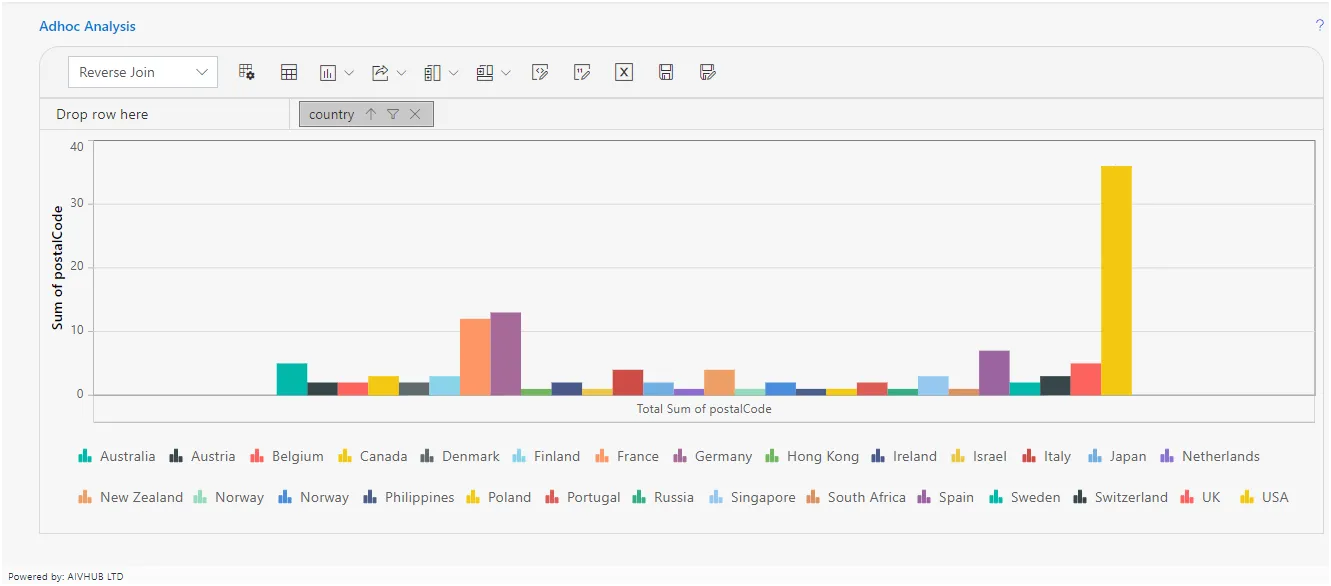The height and width of the screenshot is (586, 1331).
Task: Switch to the table grid view
Action: click(289, 72)
